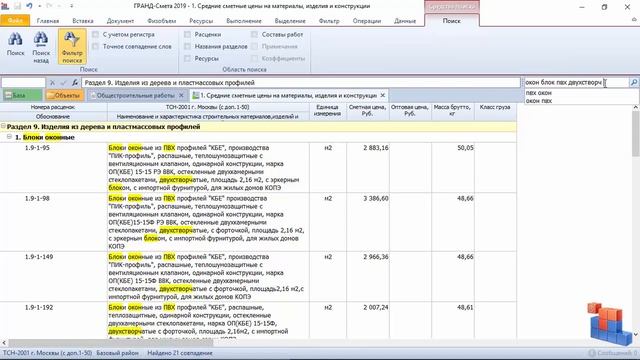Switch to the Главная ribbon tab
Viewport: 640px width, 360px height.
coord(48,21)
